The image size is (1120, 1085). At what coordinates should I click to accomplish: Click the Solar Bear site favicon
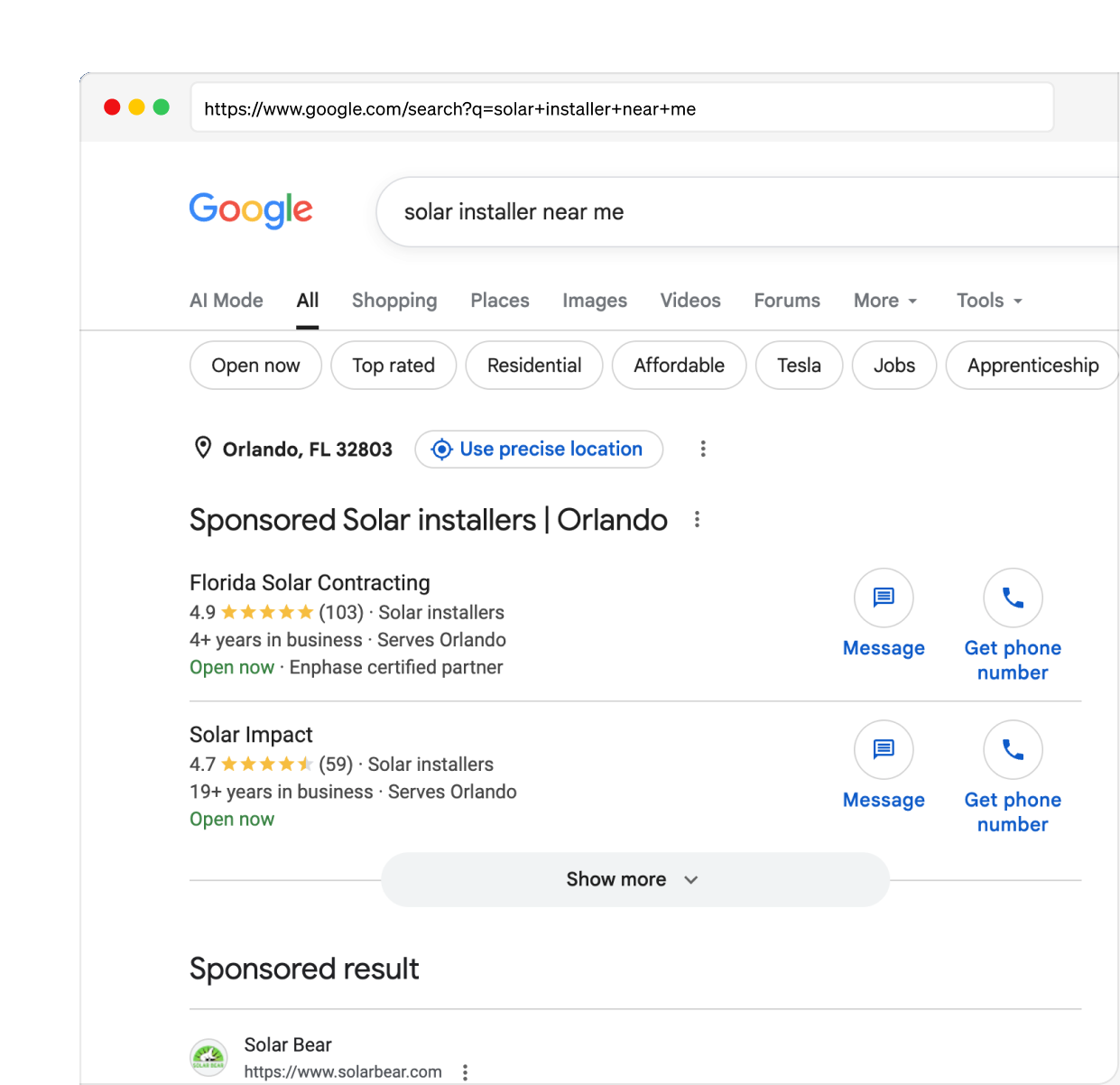point(208,1057)
